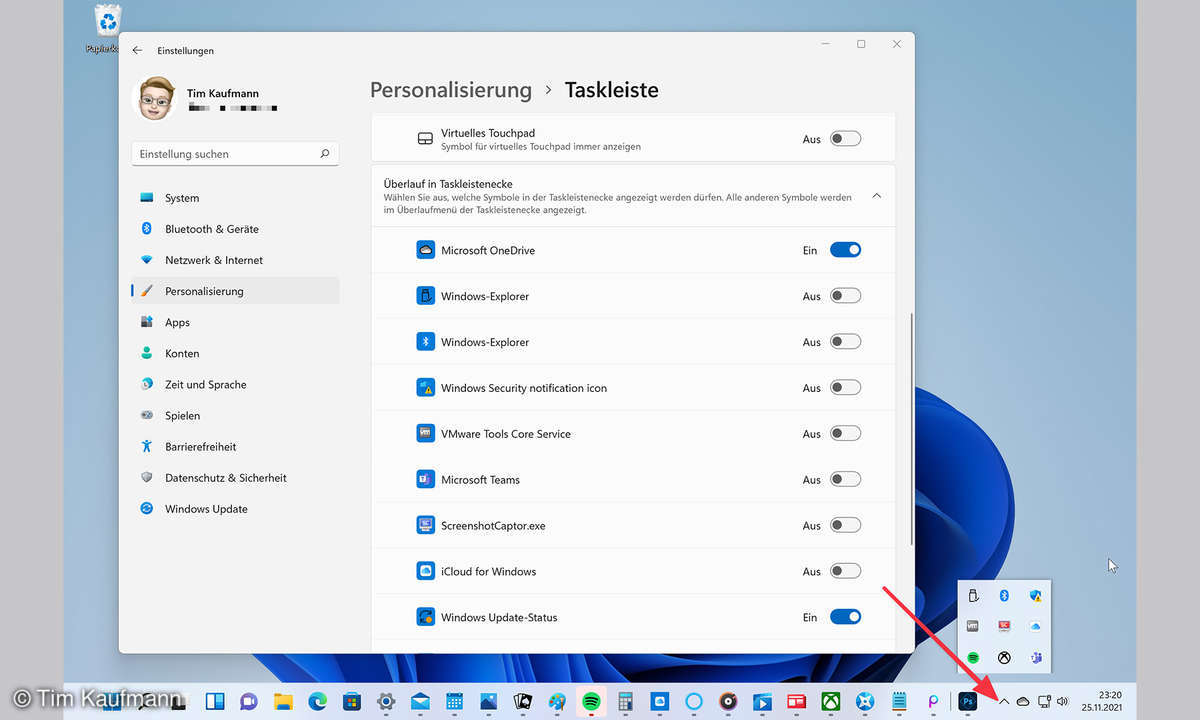Open Konten settings category

pyautogui.click(x=235, y=353)
